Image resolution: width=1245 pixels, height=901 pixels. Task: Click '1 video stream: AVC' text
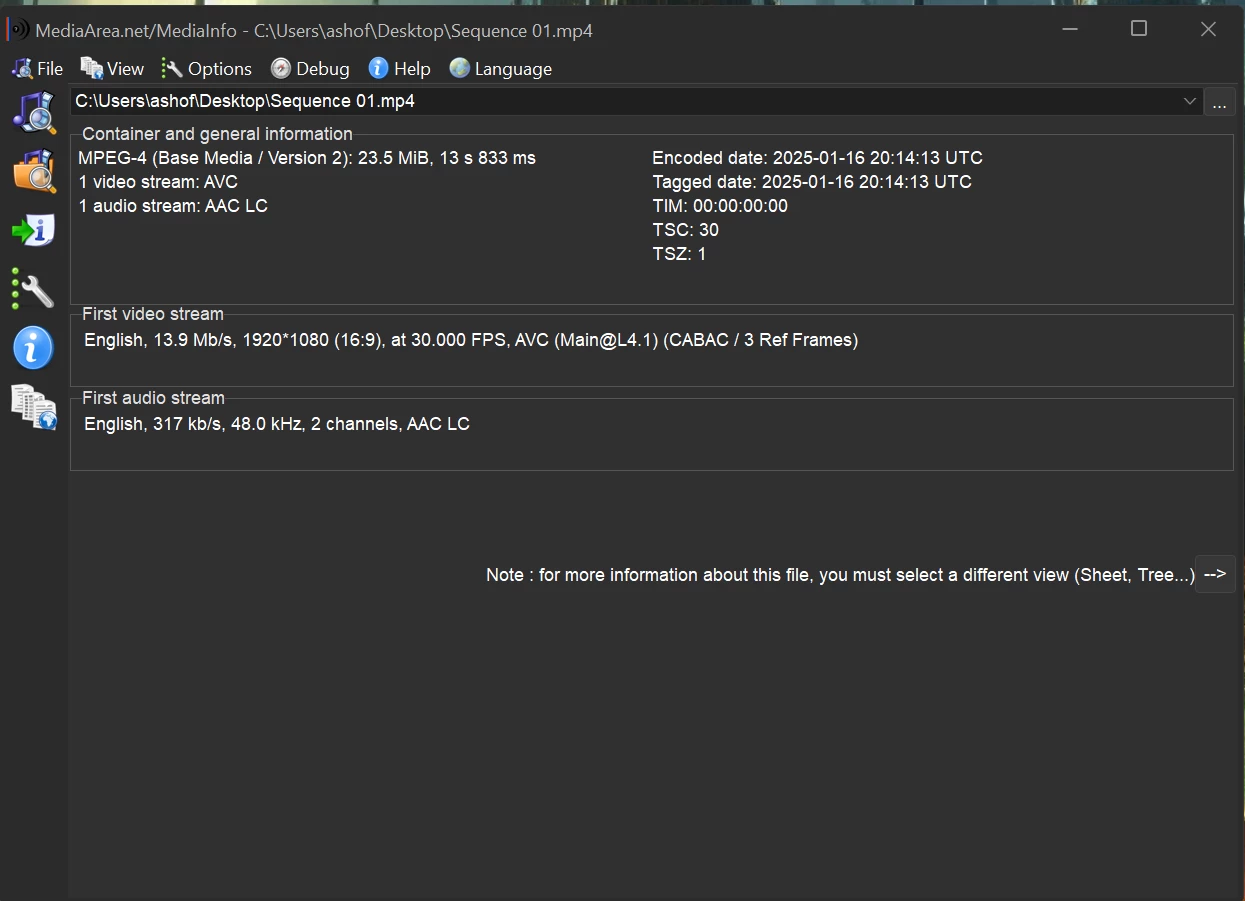point(158,182)
